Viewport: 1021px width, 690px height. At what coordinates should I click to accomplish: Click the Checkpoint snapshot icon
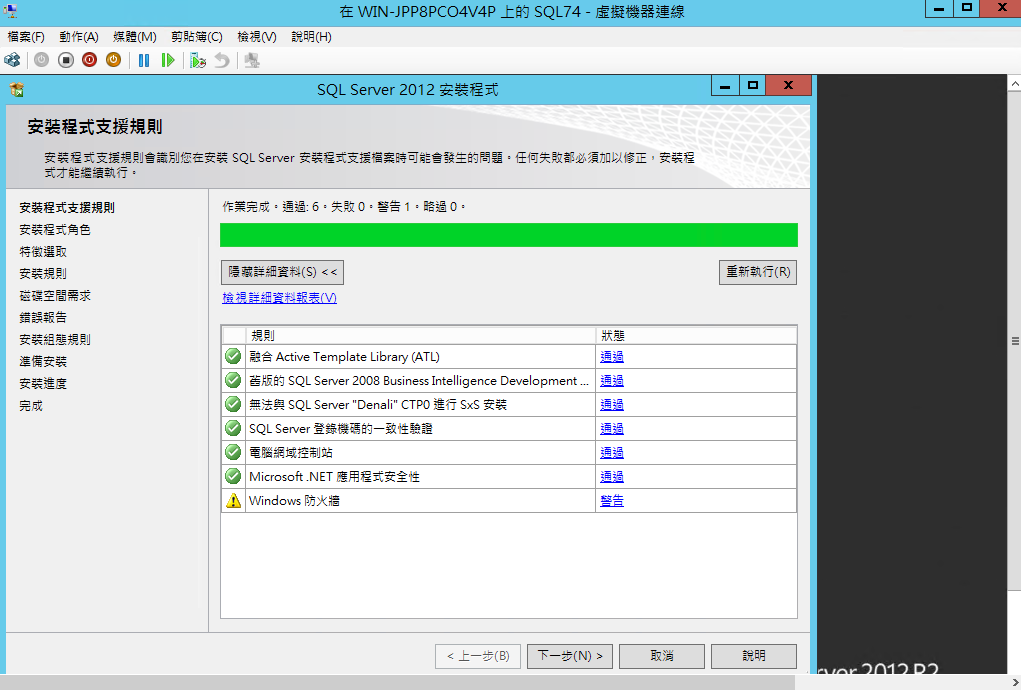tap(198, 61)
